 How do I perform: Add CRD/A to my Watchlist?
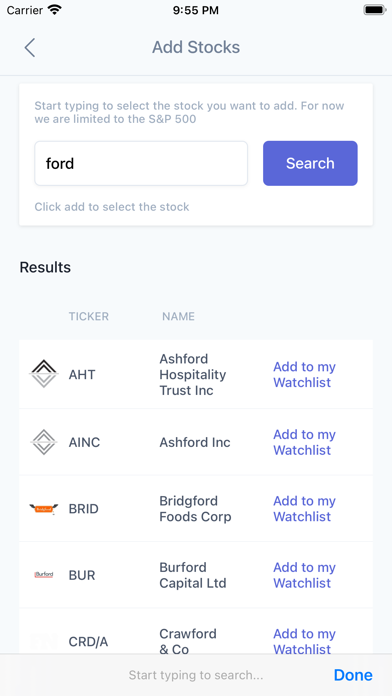(x=305, y=641)
